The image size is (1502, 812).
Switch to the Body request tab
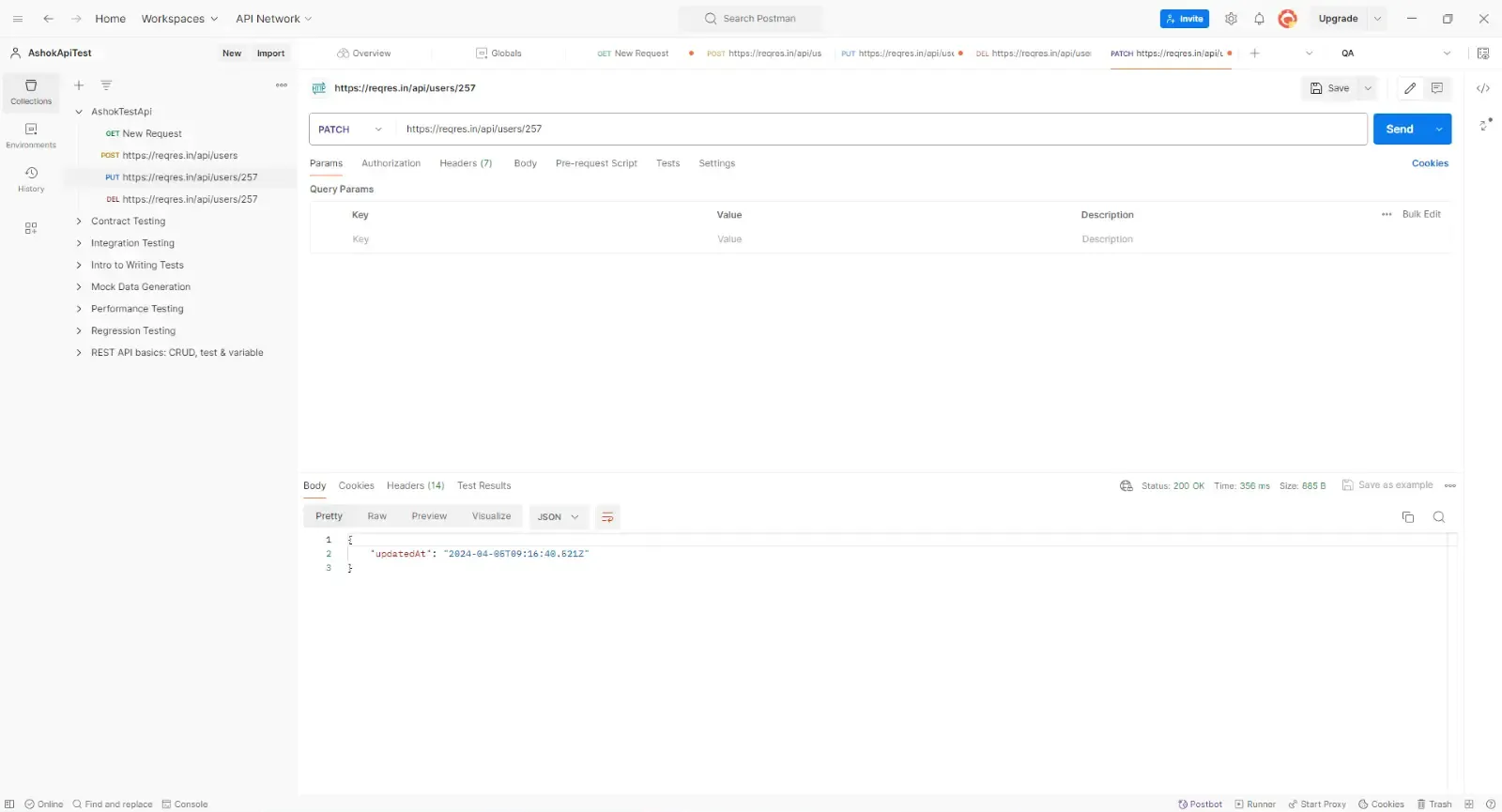point(525,163)
